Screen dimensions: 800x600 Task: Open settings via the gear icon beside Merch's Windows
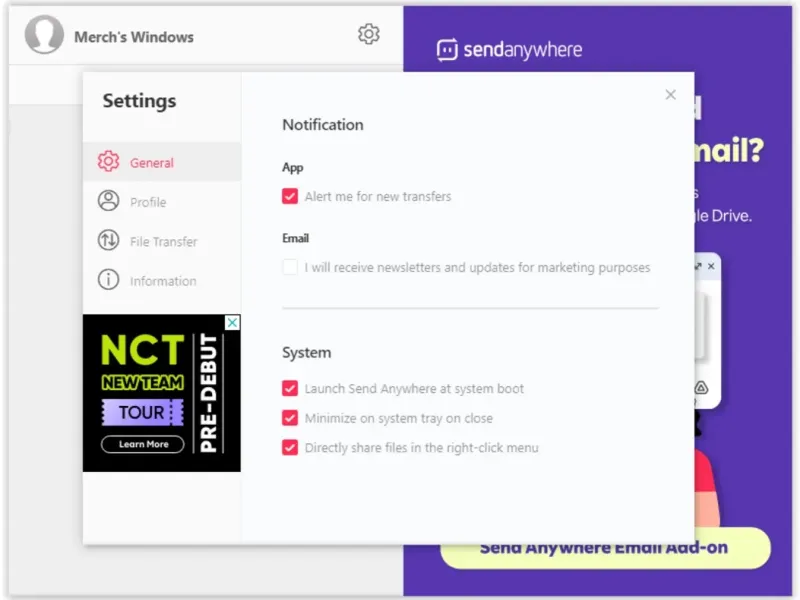368,34
